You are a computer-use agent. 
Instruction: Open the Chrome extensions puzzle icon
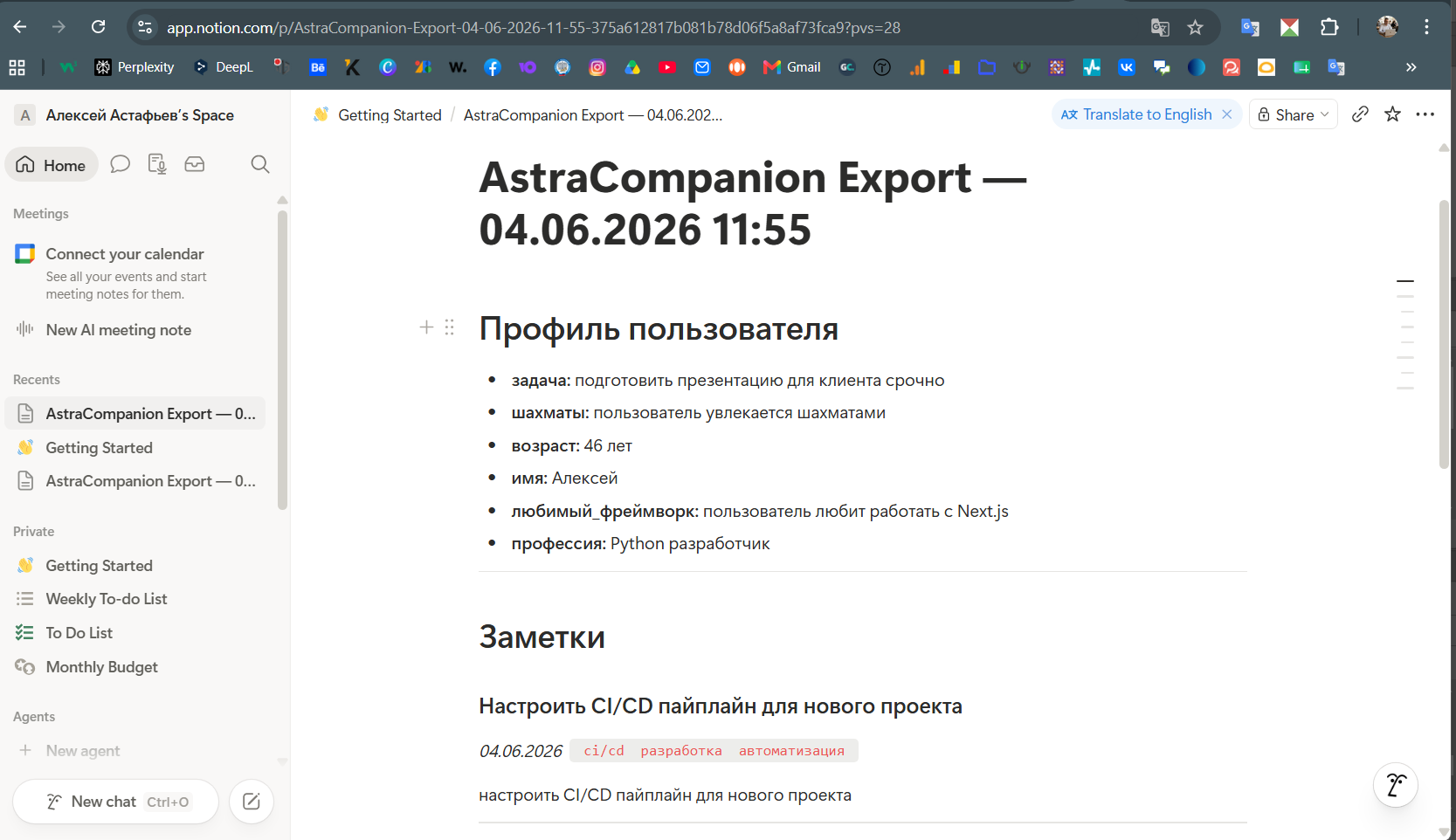tap(1329, 27)
